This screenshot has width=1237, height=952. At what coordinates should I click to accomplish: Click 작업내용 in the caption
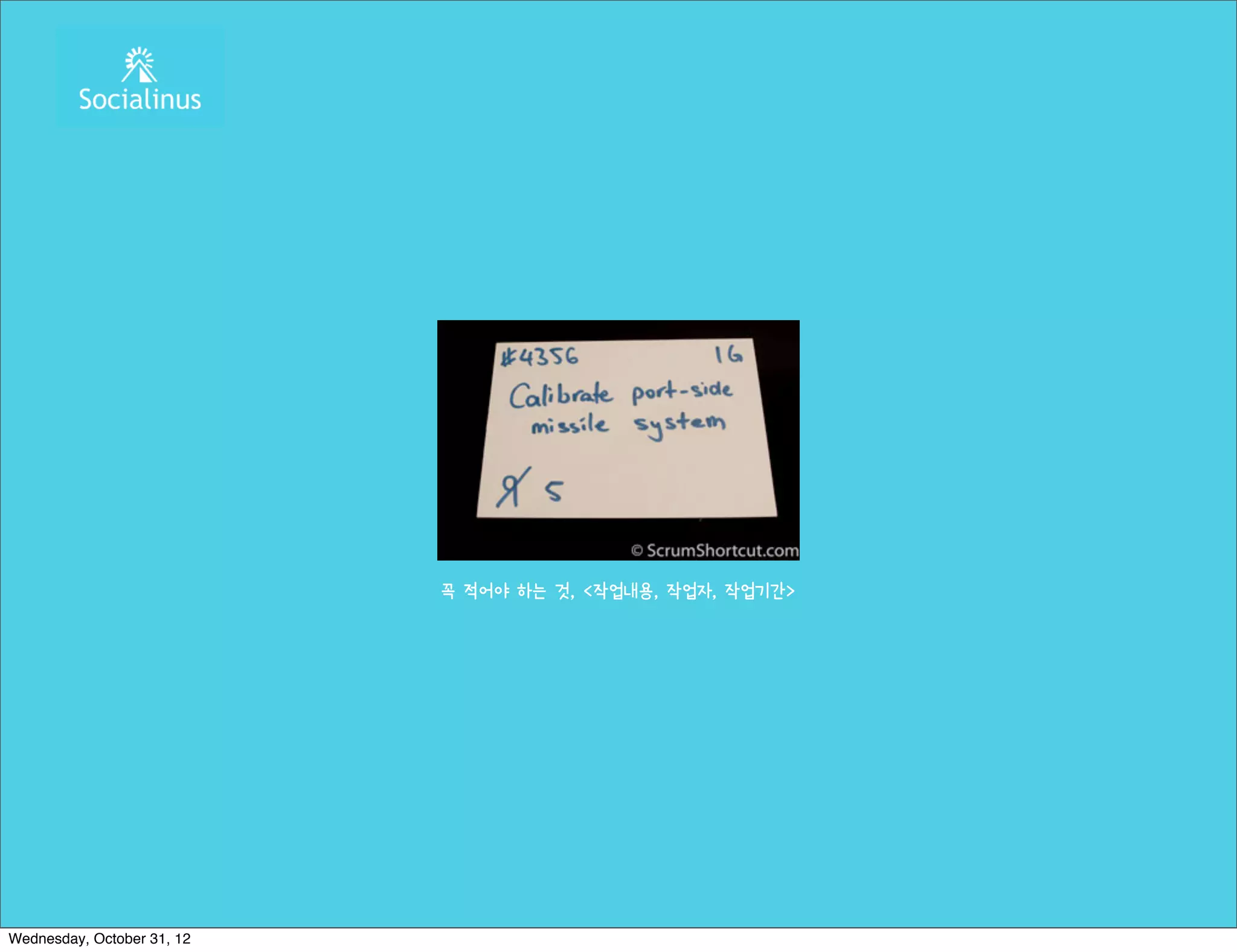coord(622,590)
